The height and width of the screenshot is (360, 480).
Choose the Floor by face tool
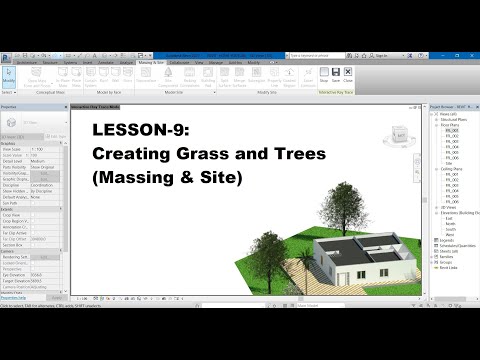[x=128, y=75]
